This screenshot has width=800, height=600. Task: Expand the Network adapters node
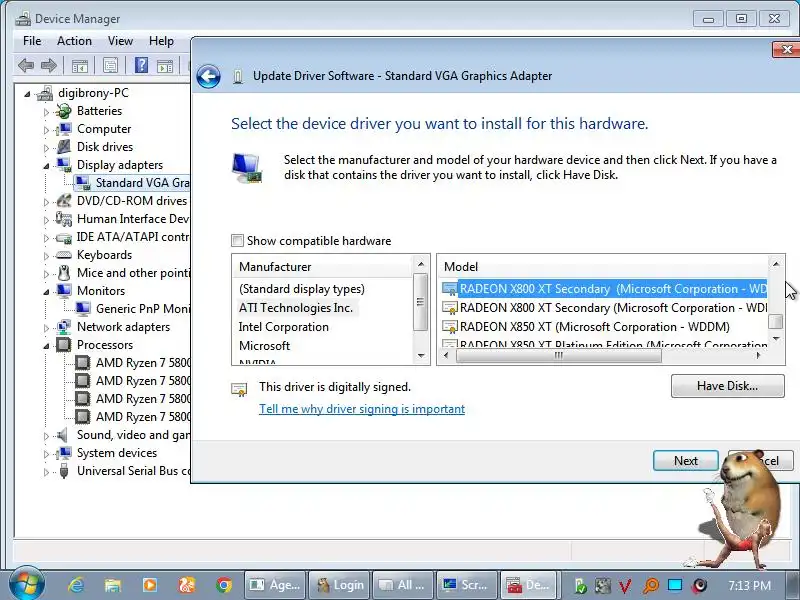(46, 328)
